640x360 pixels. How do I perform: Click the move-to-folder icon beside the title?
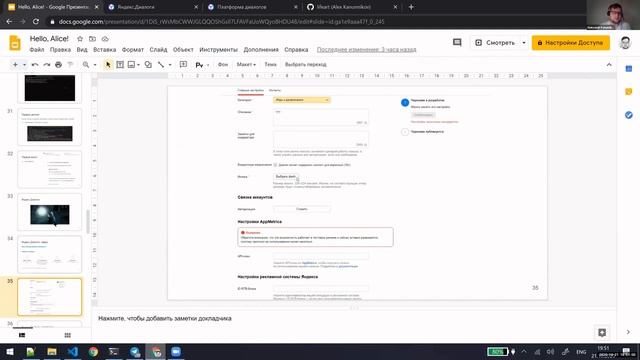93,39
